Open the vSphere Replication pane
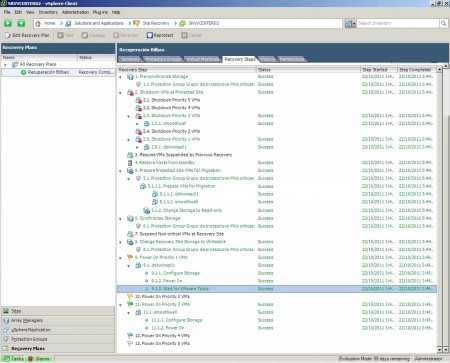 [58, 330]
